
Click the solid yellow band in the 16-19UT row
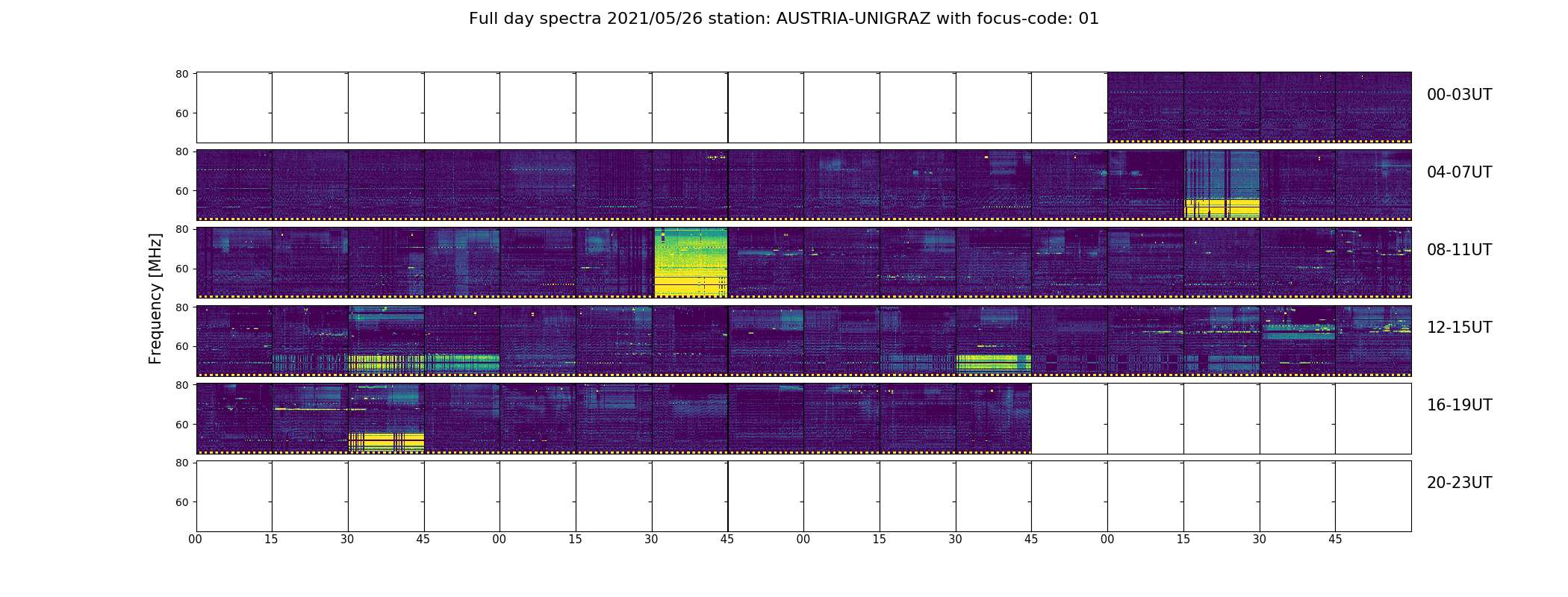386,442
